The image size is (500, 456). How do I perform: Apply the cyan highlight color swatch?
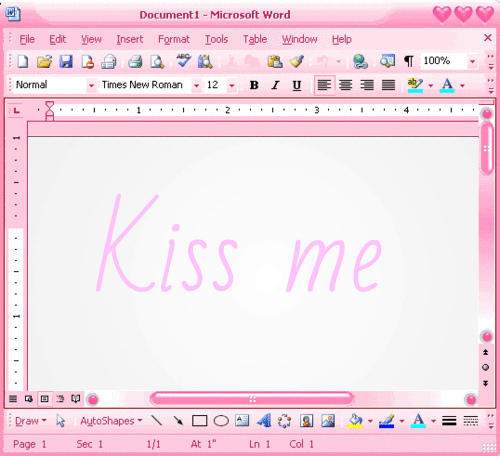coord(415,85)
